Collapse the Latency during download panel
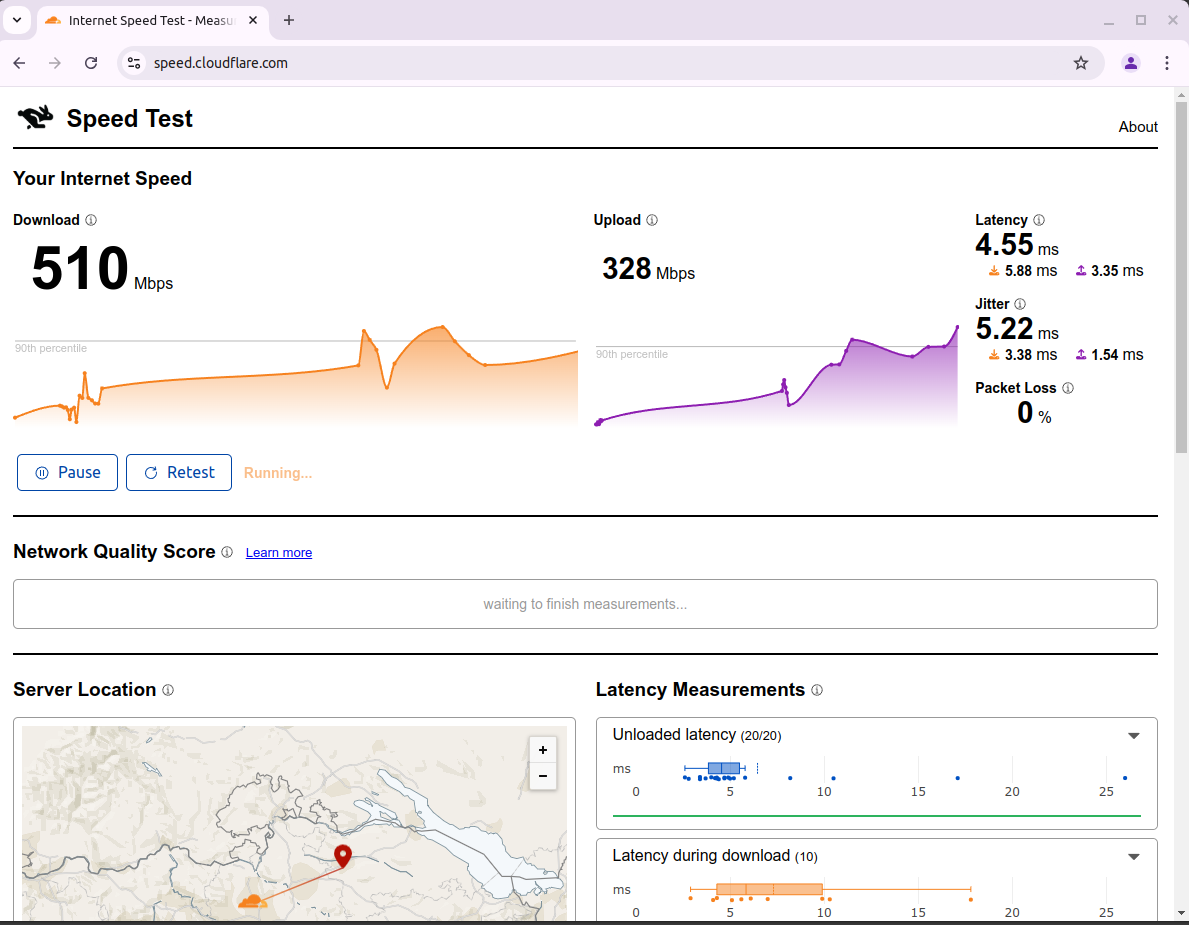The height and width of the screenshot is (925, 1189). click(x=1133, y=857)
